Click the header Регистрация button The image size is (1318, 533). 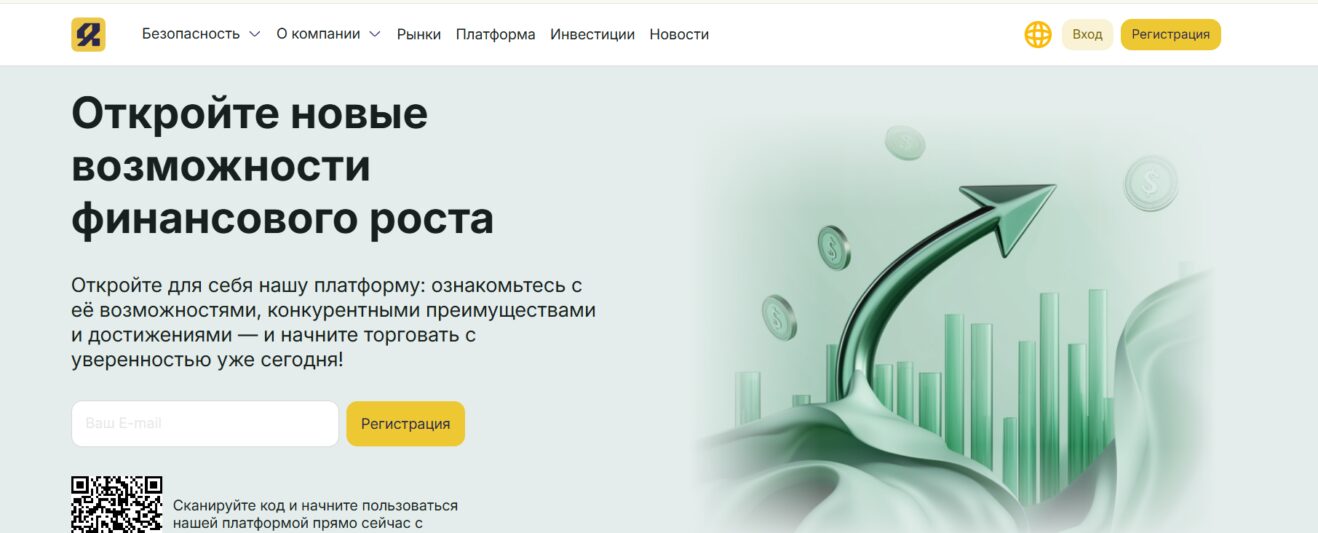point(1170,34)
